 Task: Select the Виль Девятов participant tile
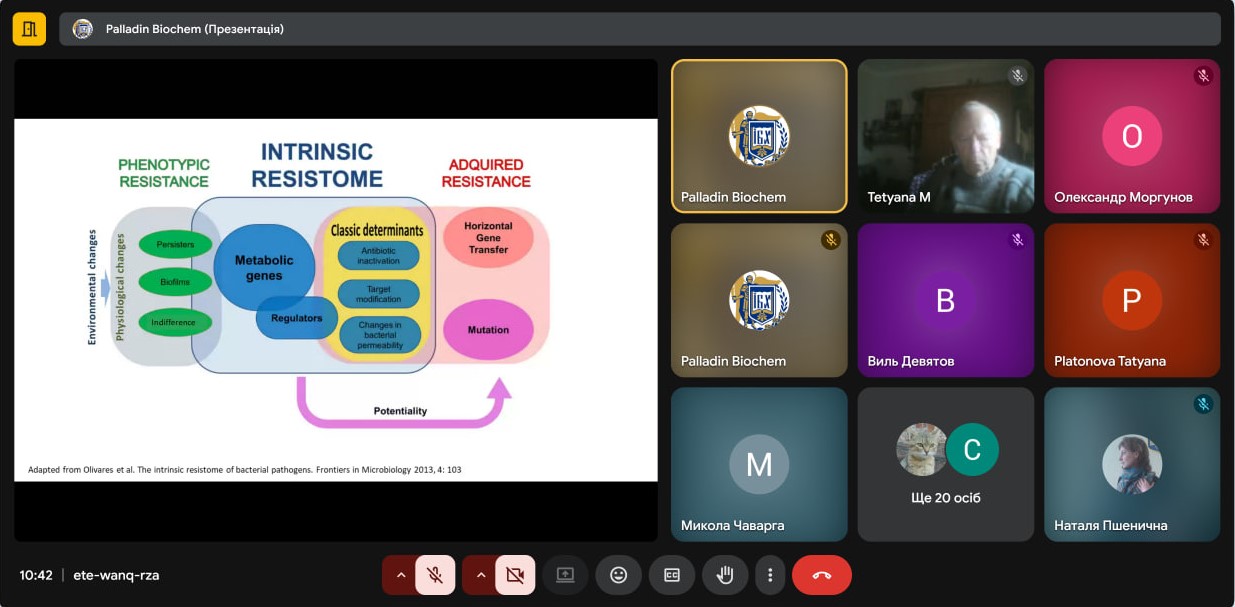pos(946,300)
